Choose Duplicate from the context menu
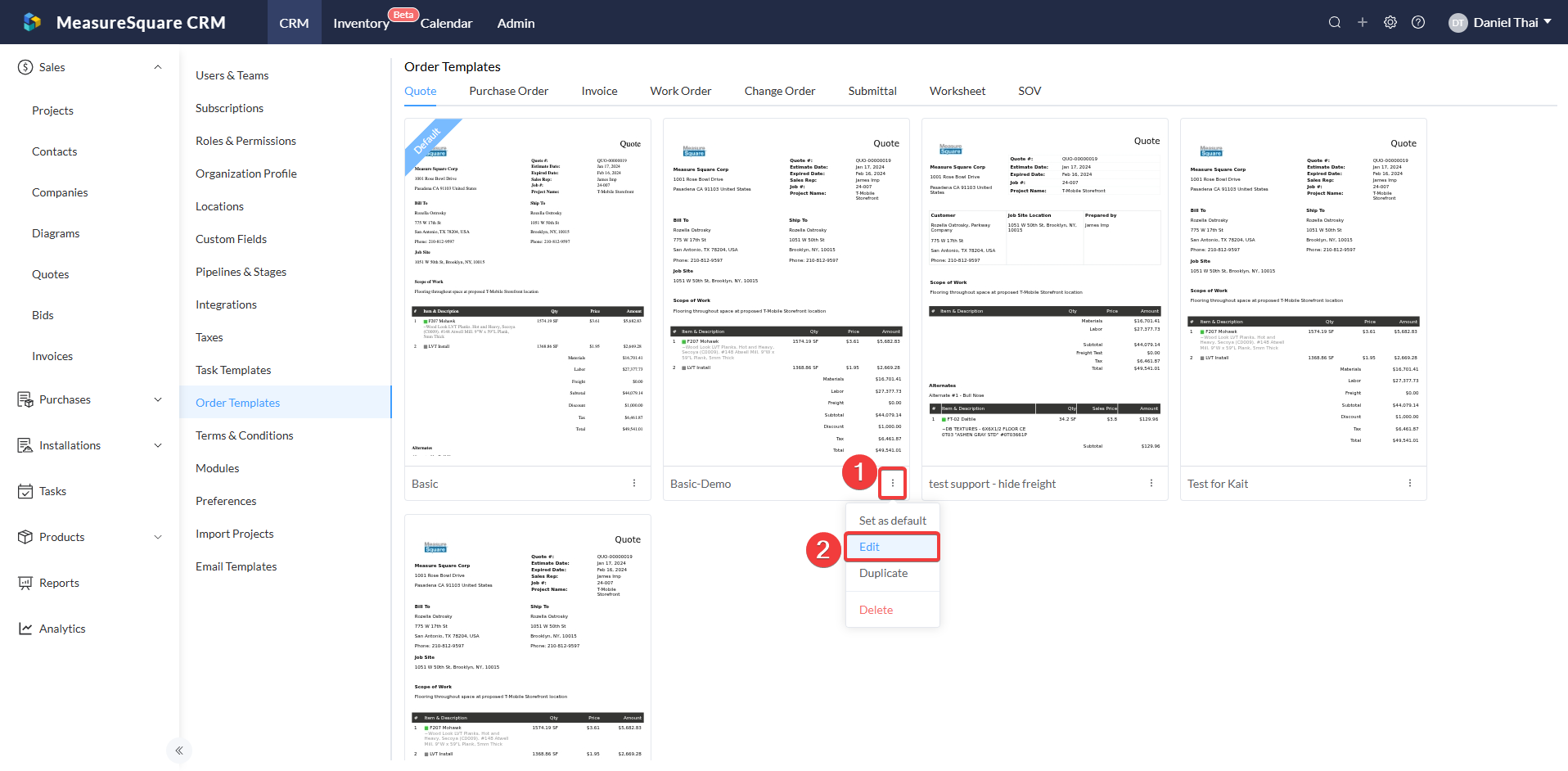The width and height of the screenshot is (1568, 771). [x=893, y=573]
